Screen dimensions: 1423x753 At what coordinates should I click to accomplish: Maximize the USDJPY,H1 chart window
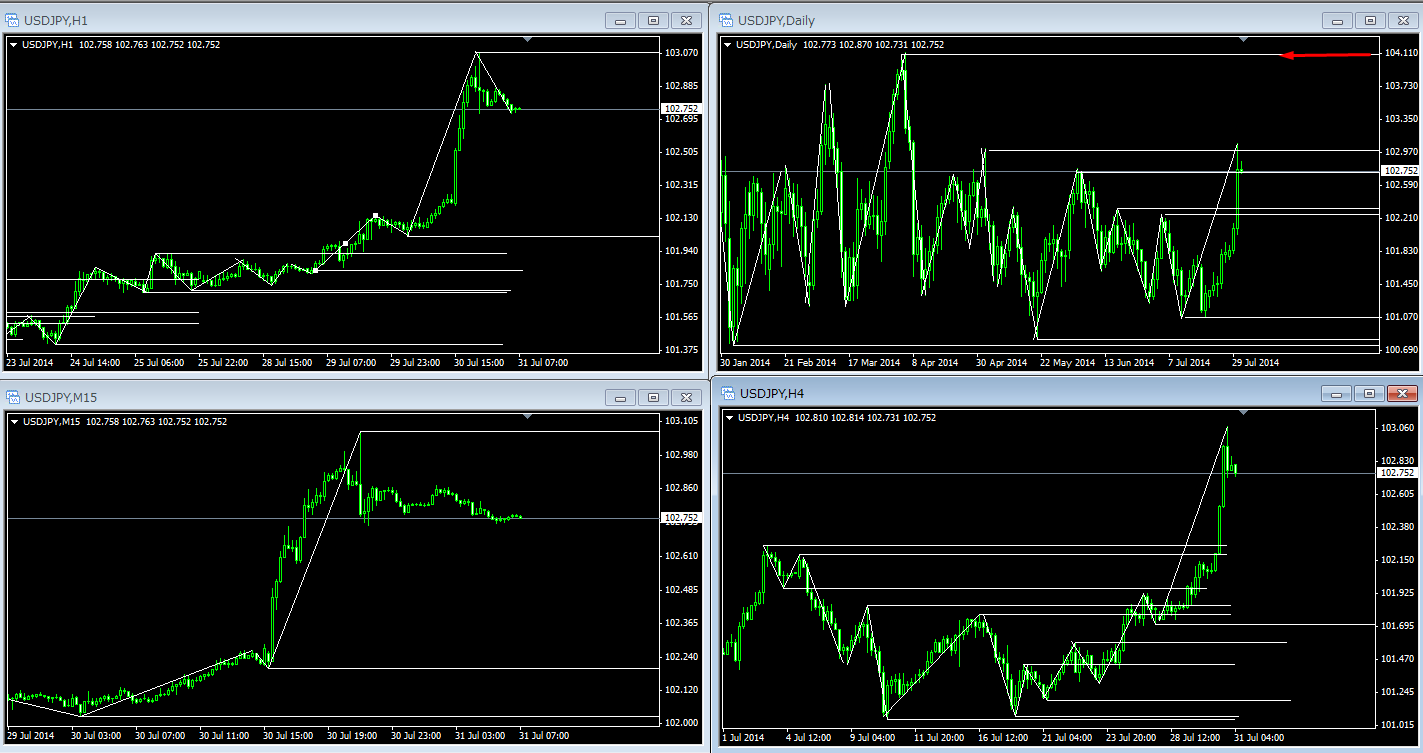[654, 20]
